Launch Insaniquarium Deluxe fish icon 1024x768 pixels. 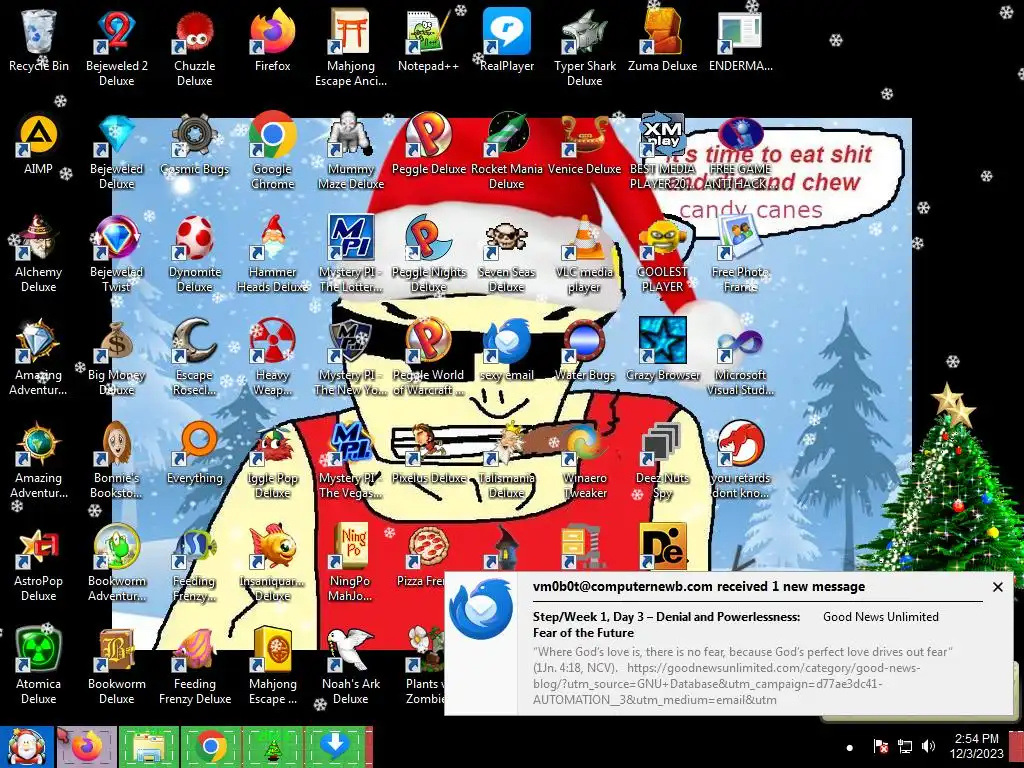point(272,563)
